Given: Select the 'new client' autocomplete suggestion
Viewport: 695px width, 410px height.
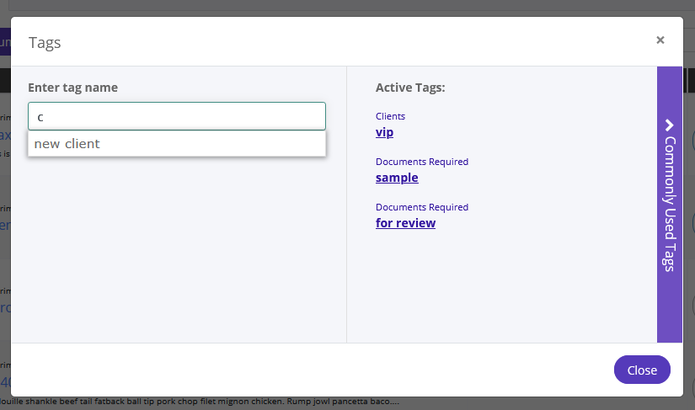Looking at the screenshot, I should pyautogui.click(x=177, y=144).
